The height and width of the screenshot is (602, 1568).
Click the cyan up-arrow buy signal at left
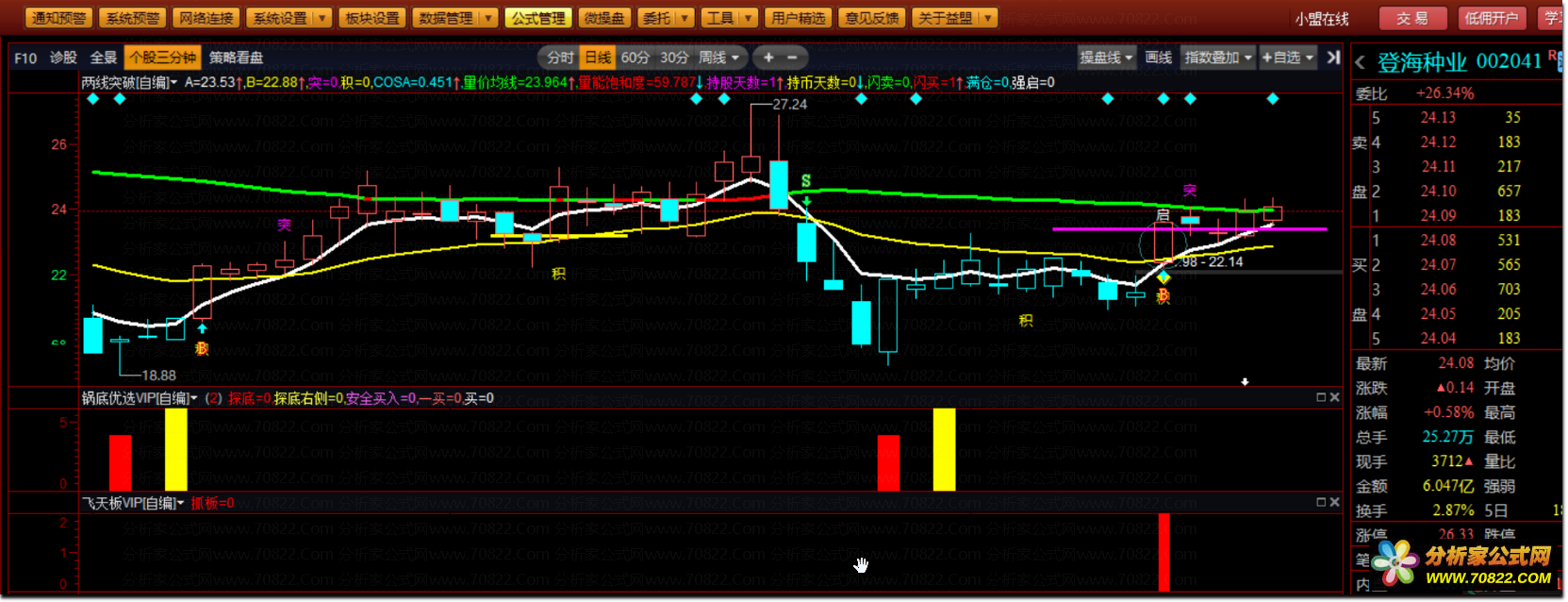click(202, 328)
